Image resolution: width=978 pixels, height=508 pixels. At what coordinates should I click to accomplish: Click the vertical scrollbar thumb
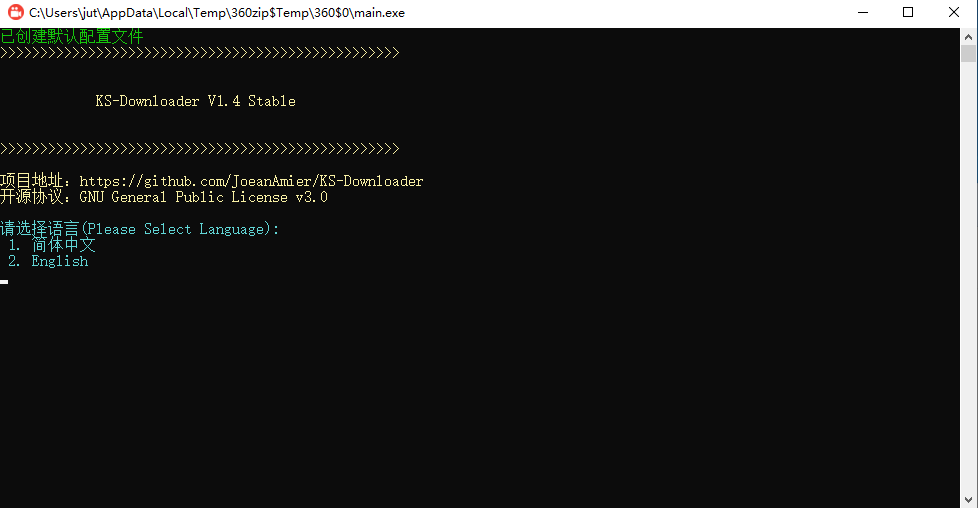[968, 54]
